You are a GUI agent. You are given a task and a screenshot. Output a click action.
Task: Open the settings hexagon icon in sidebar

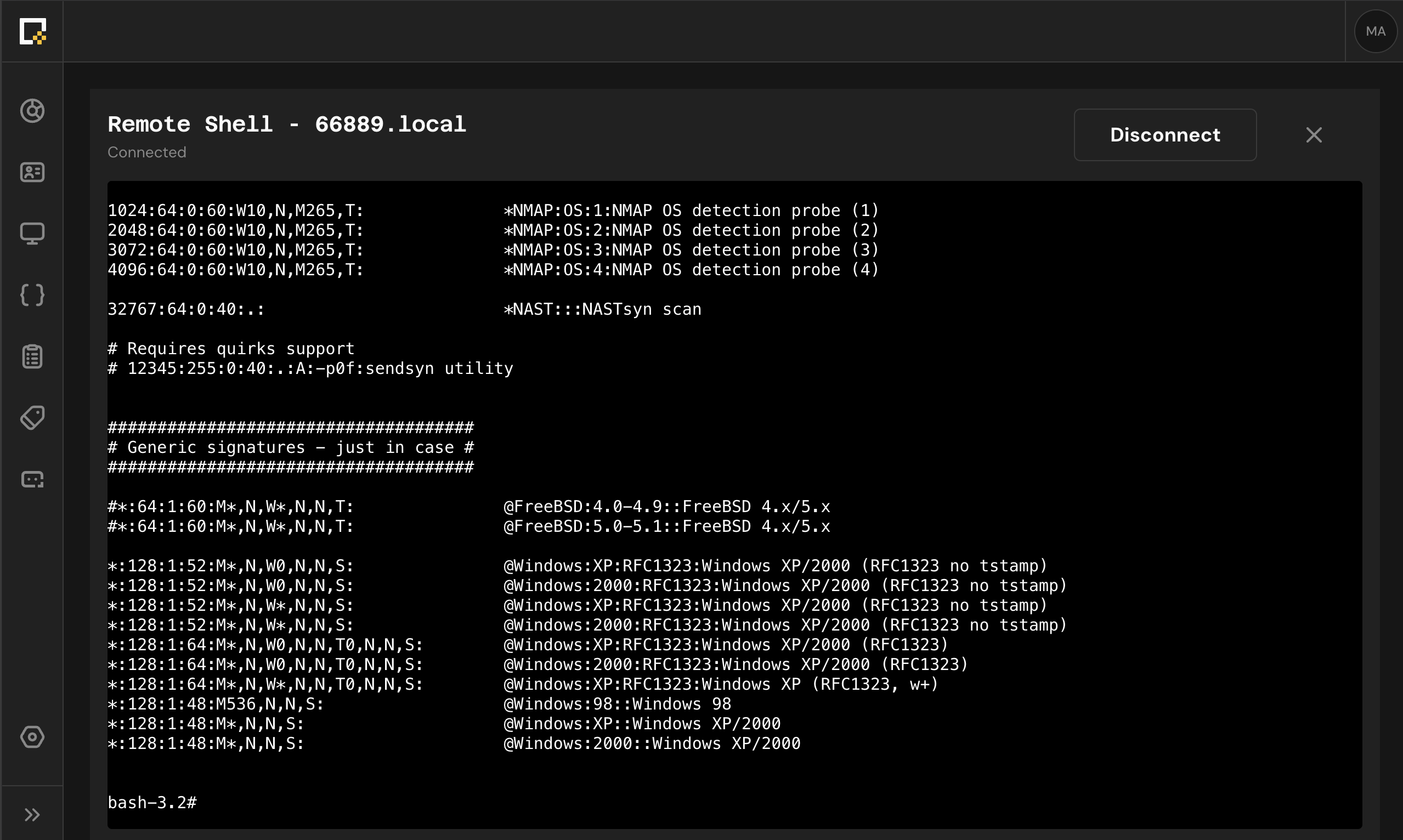pos(32,737)
